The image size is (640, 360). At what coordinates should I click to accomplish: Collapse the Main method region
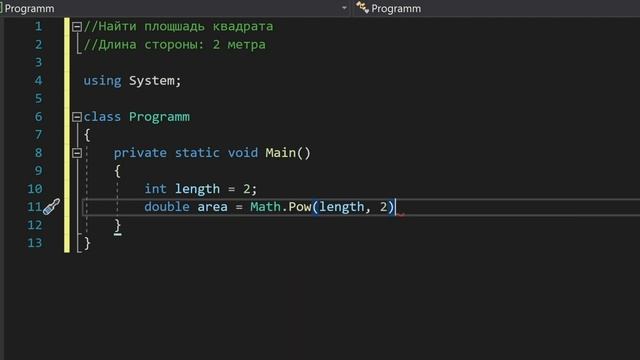point(77,153)
